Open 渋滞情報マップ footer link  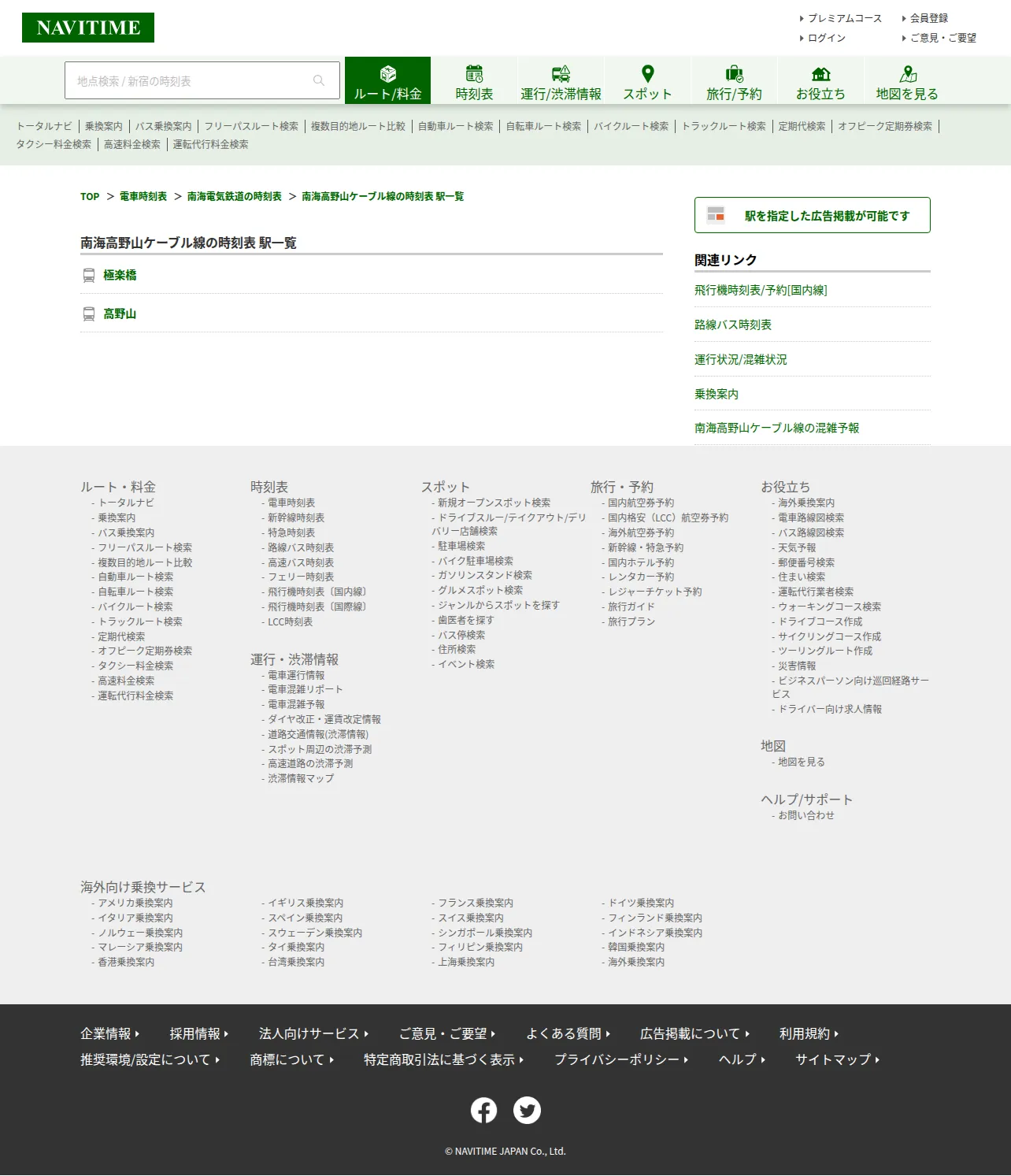point(301,779)
